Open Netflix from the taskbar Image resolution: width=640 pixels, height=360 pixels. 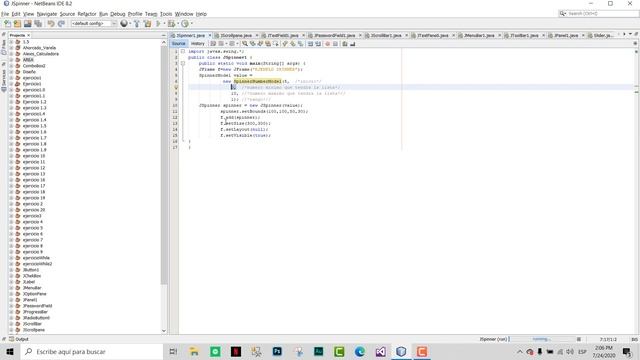click(x=236, y=351)
